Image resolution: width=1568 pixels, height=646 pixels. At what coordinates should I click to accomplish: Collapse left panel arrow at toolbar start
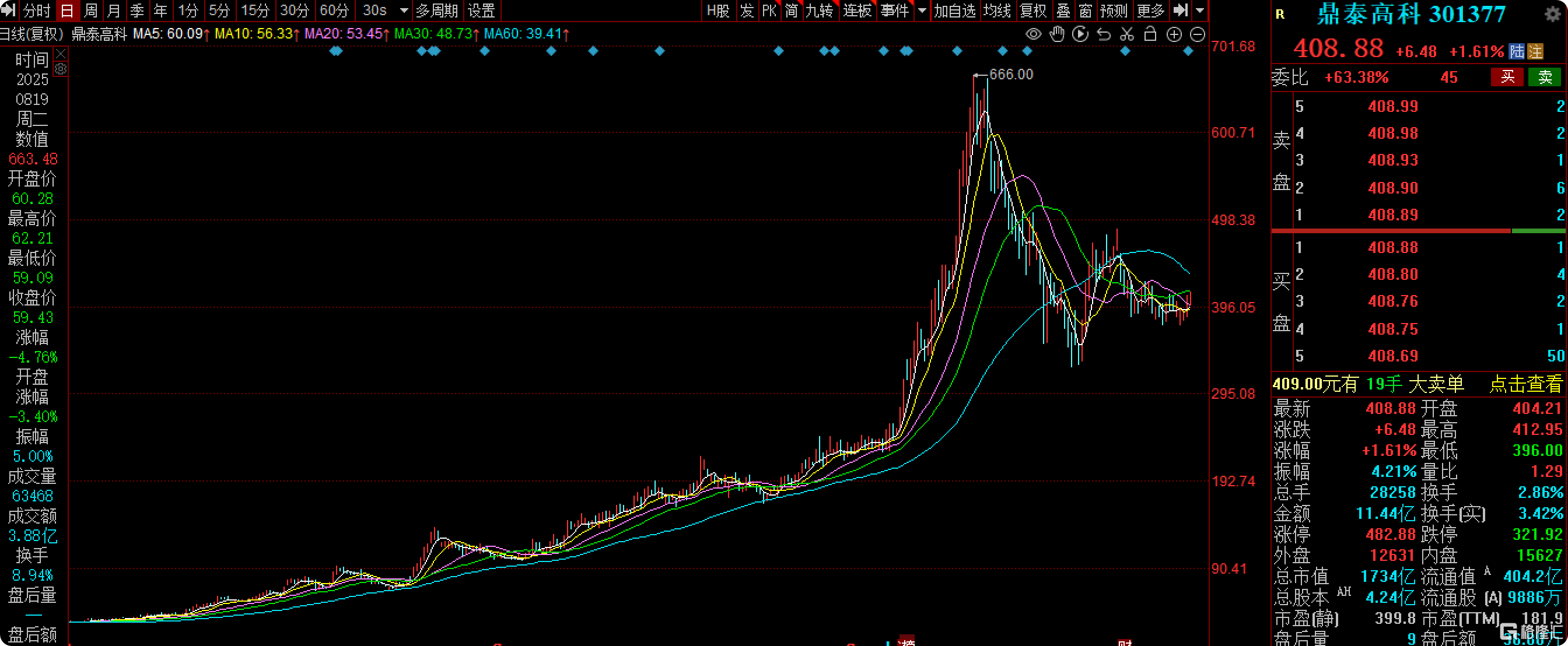(x=9, y=10)
